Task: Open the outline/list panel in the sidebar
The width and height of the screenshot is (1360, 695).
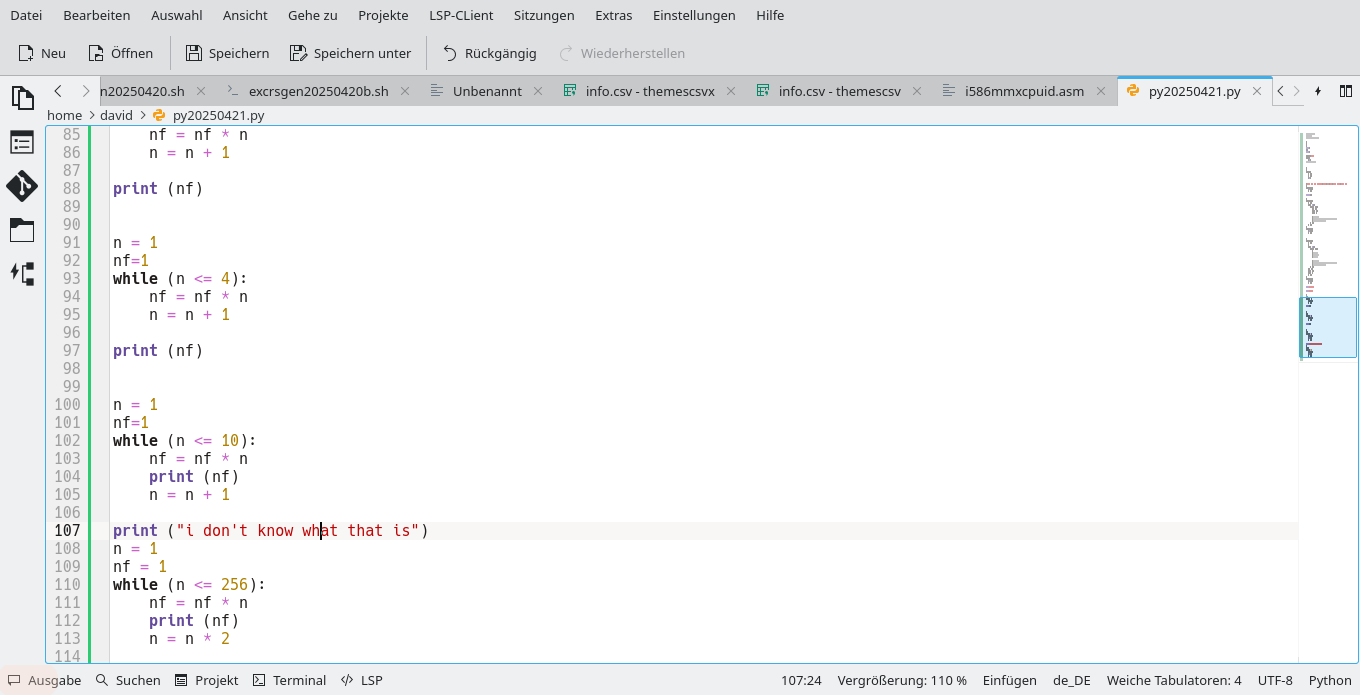Action: 22,142
